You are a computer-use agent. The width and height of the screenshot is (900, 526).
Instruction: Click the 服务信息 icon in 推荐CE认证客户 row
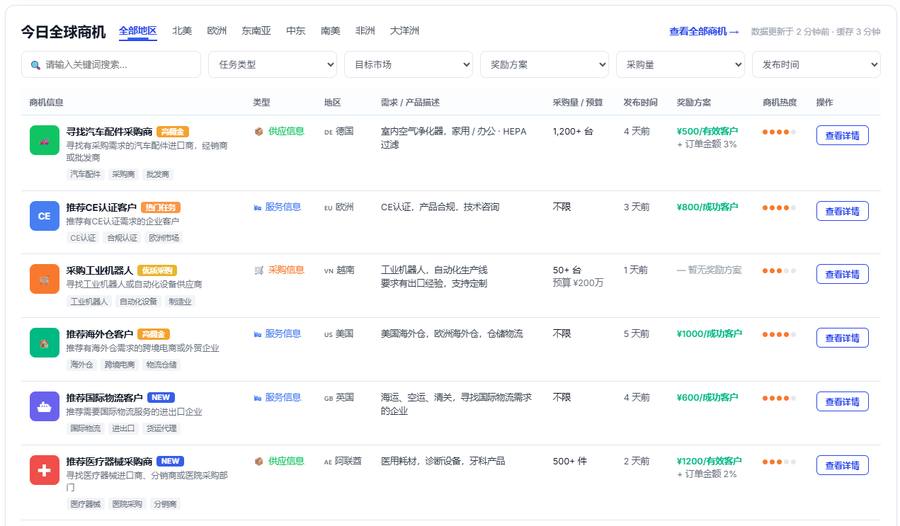(258, 207)
